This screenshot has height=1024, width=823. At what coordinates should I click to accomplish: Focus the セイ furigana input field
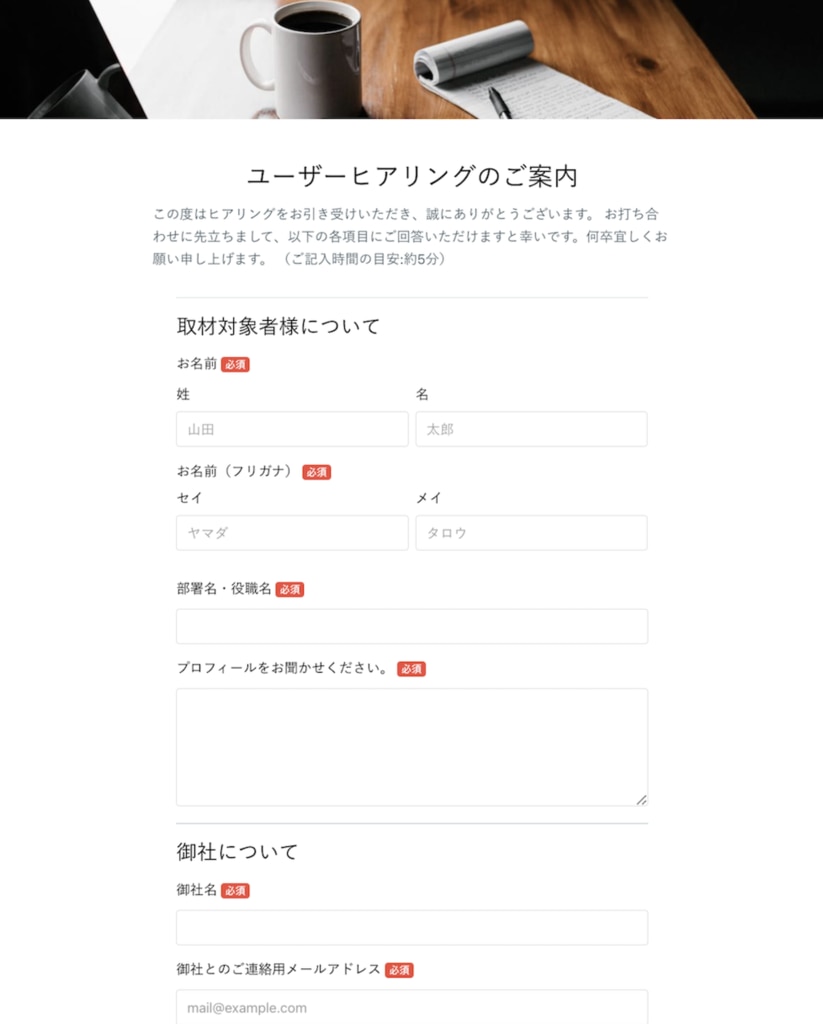[x=292, y=533]
